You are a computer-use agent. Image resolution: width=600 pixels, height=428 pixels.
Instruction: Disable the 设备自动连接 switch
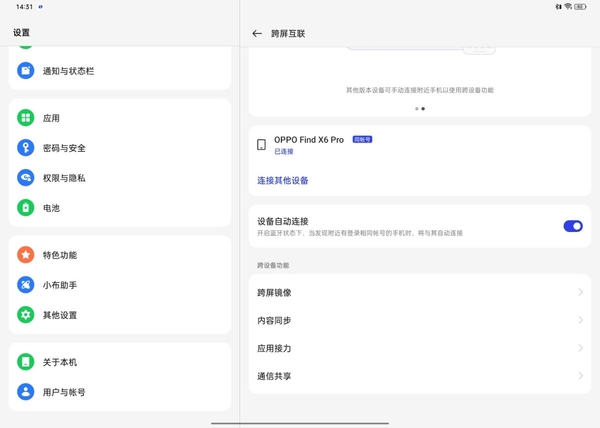point(572,226)
